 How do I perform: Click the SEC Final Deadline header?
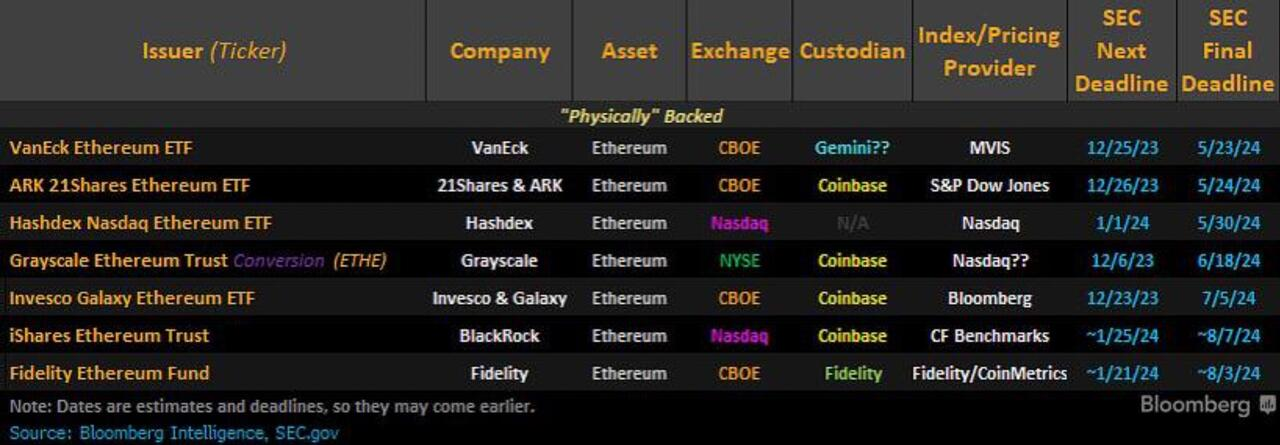click(x=1227, y=51)
